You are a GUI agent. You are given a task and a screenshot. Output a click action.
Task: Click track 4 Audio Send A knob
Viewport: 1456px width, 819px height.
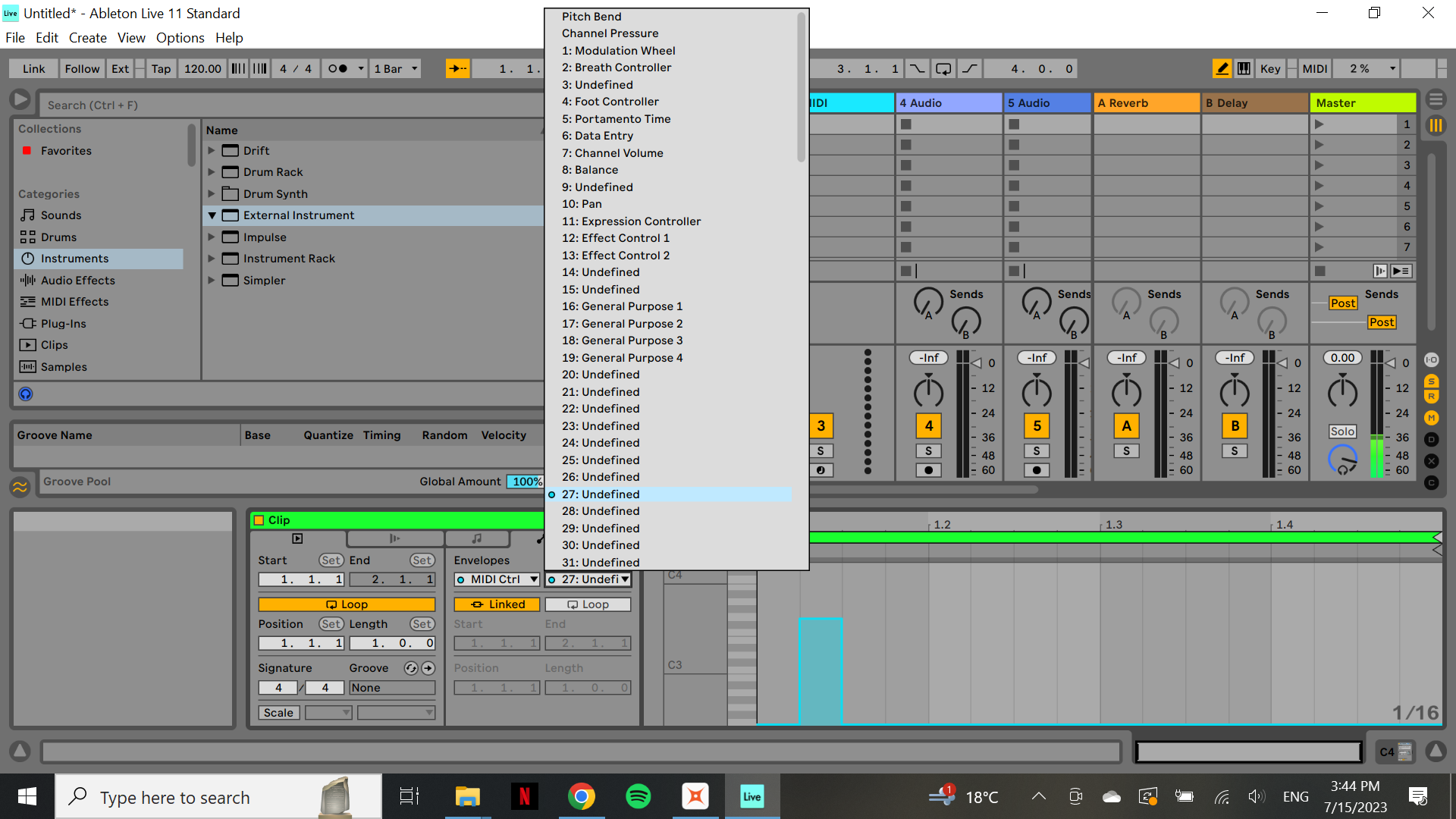point(928,303)
